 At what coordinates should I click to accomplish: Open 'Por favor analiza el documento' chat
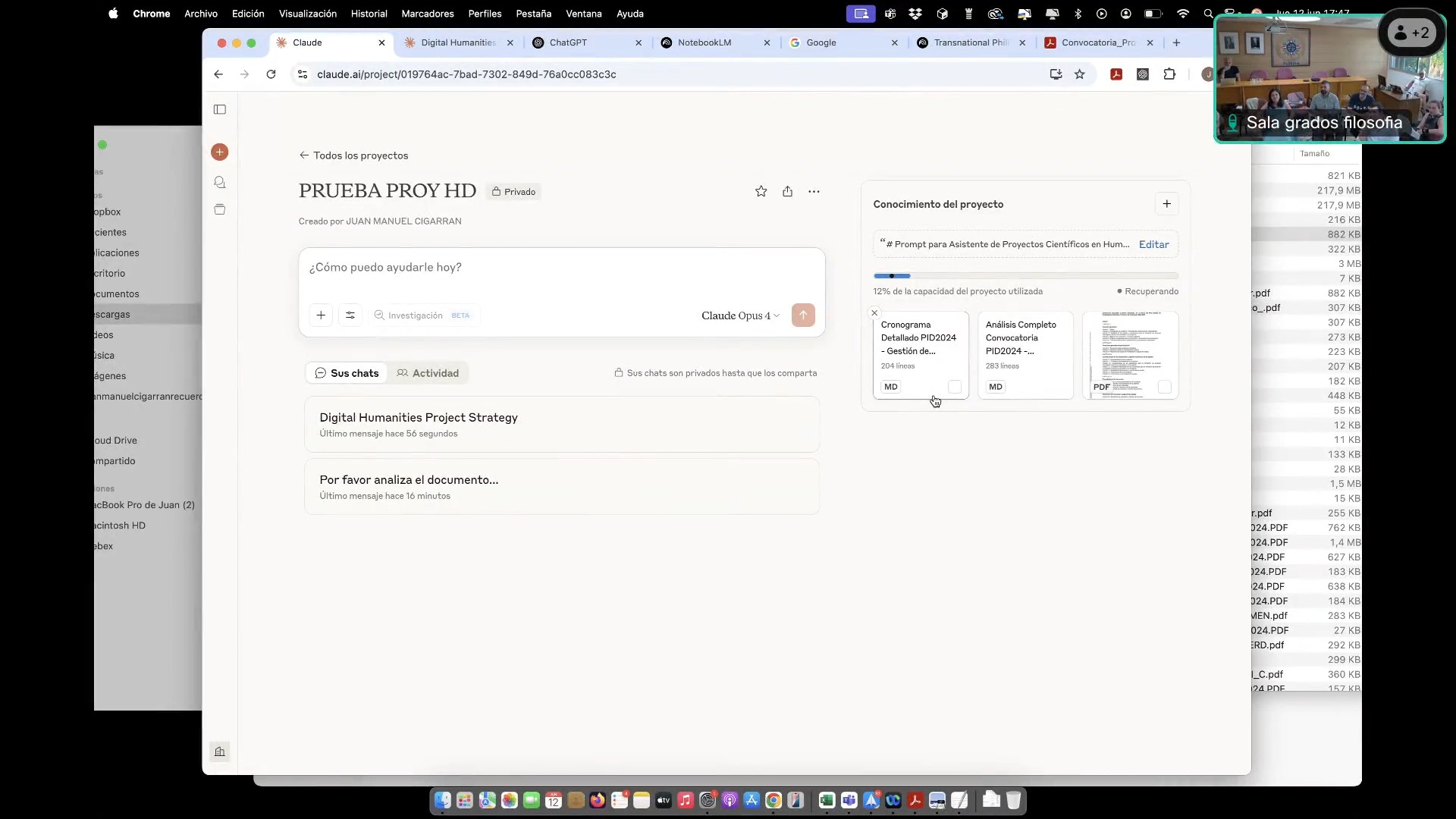(x=562, y=487)
